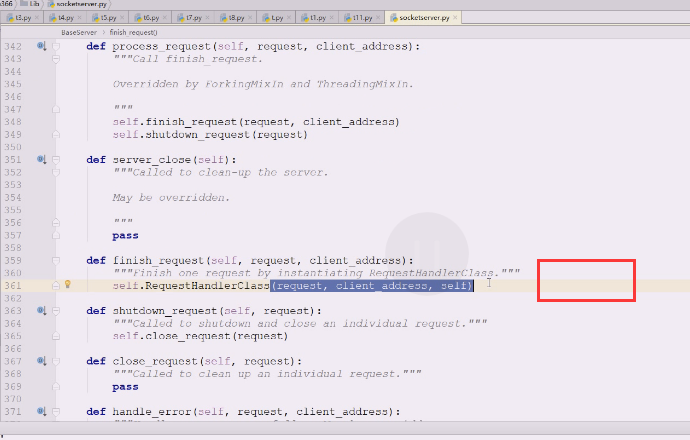Viewport: 690px width, 440px height.
Task: Click the 'handle_error' function name
Action: [x=151, y=412]
